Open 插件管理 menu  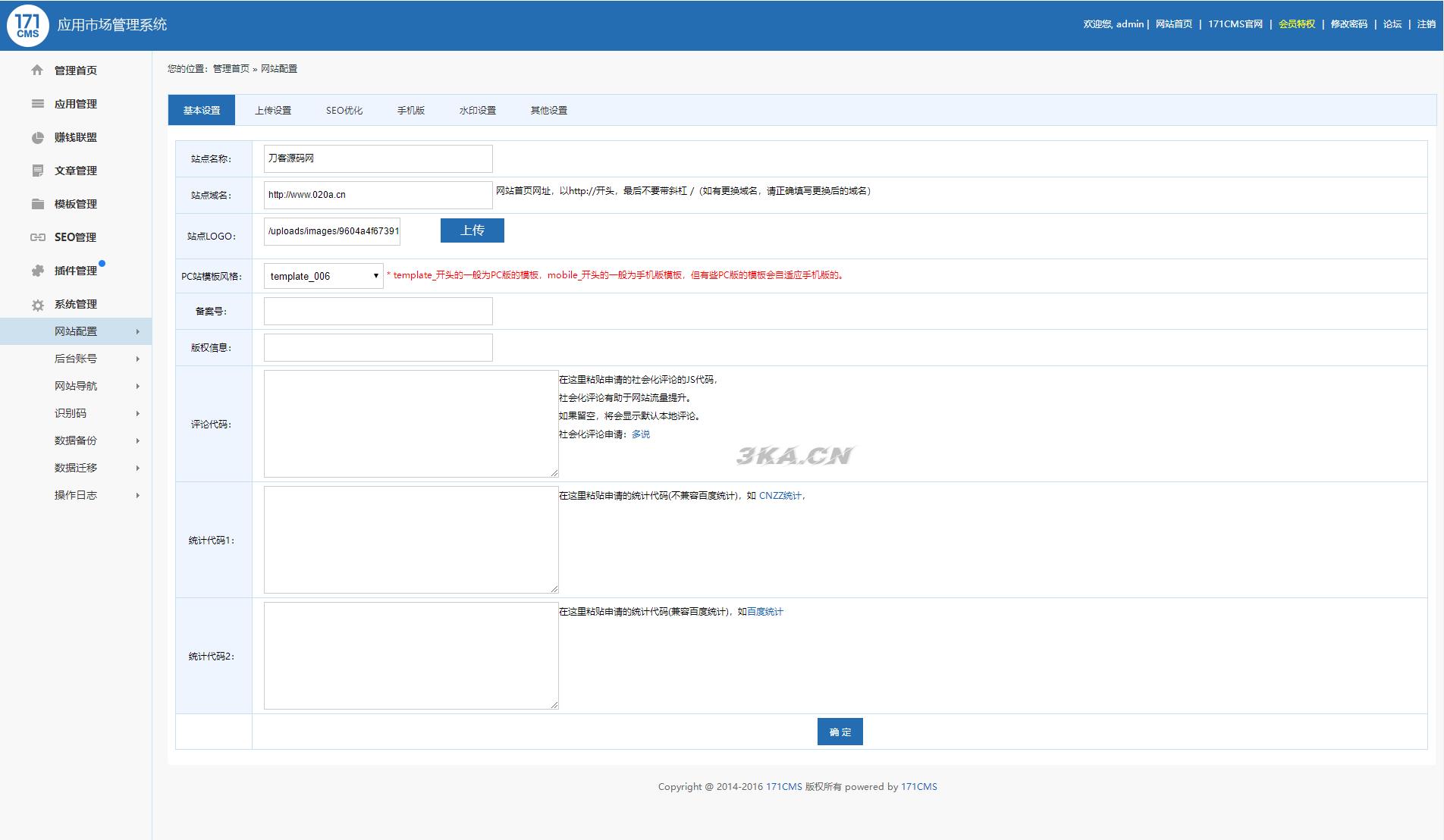76,271
